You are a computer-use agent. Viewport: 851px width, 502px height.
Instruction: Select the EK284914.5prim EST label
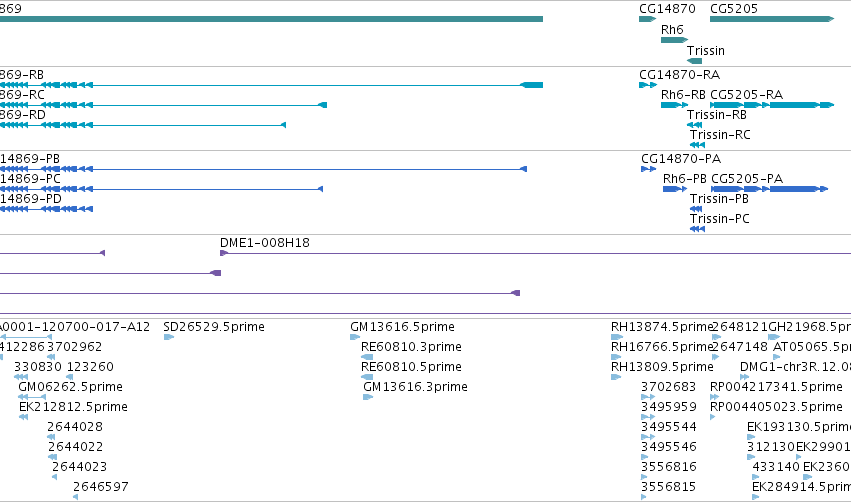click(x=801, y=486)
